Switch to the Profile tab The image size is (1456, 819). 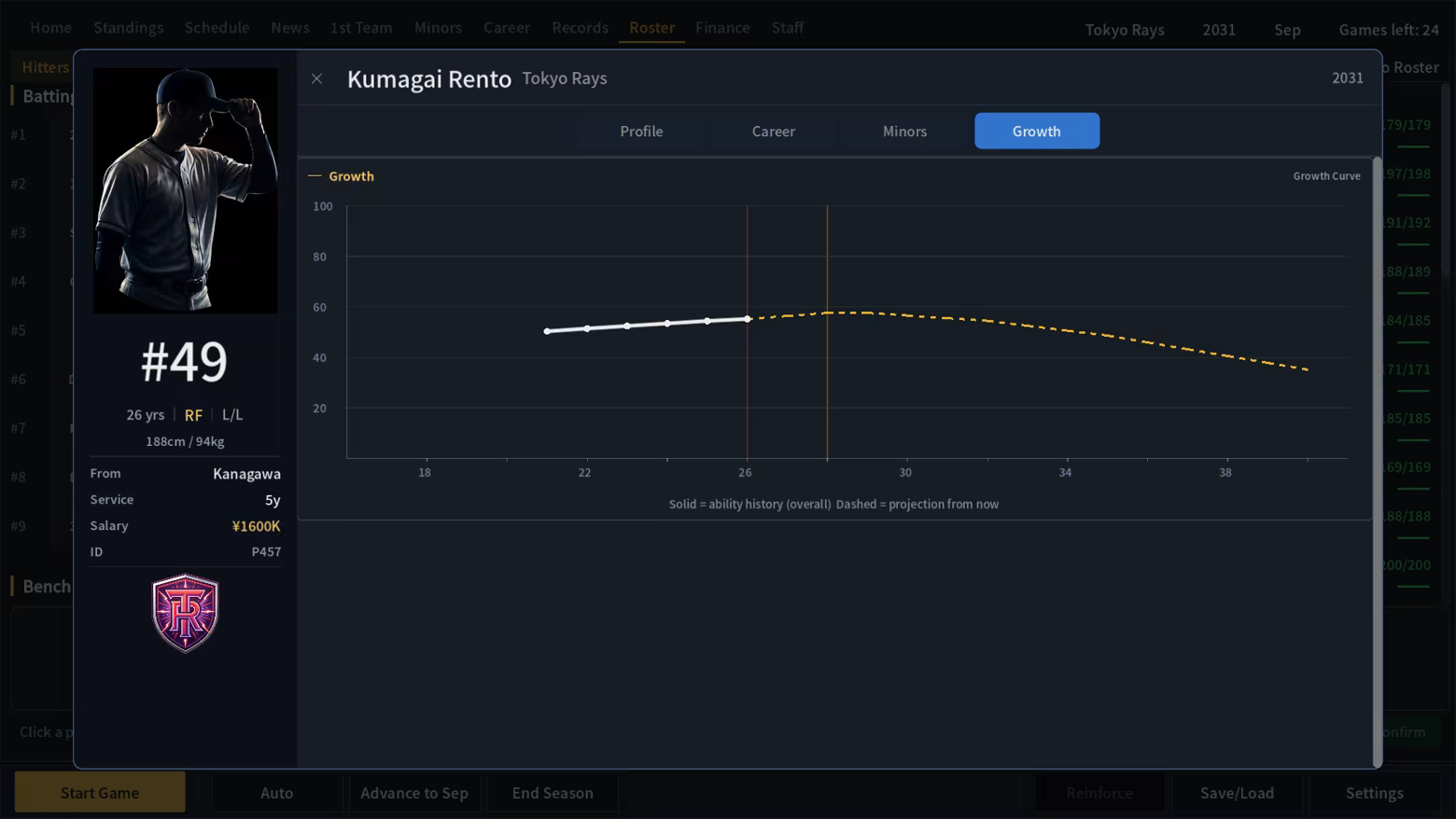641,131
